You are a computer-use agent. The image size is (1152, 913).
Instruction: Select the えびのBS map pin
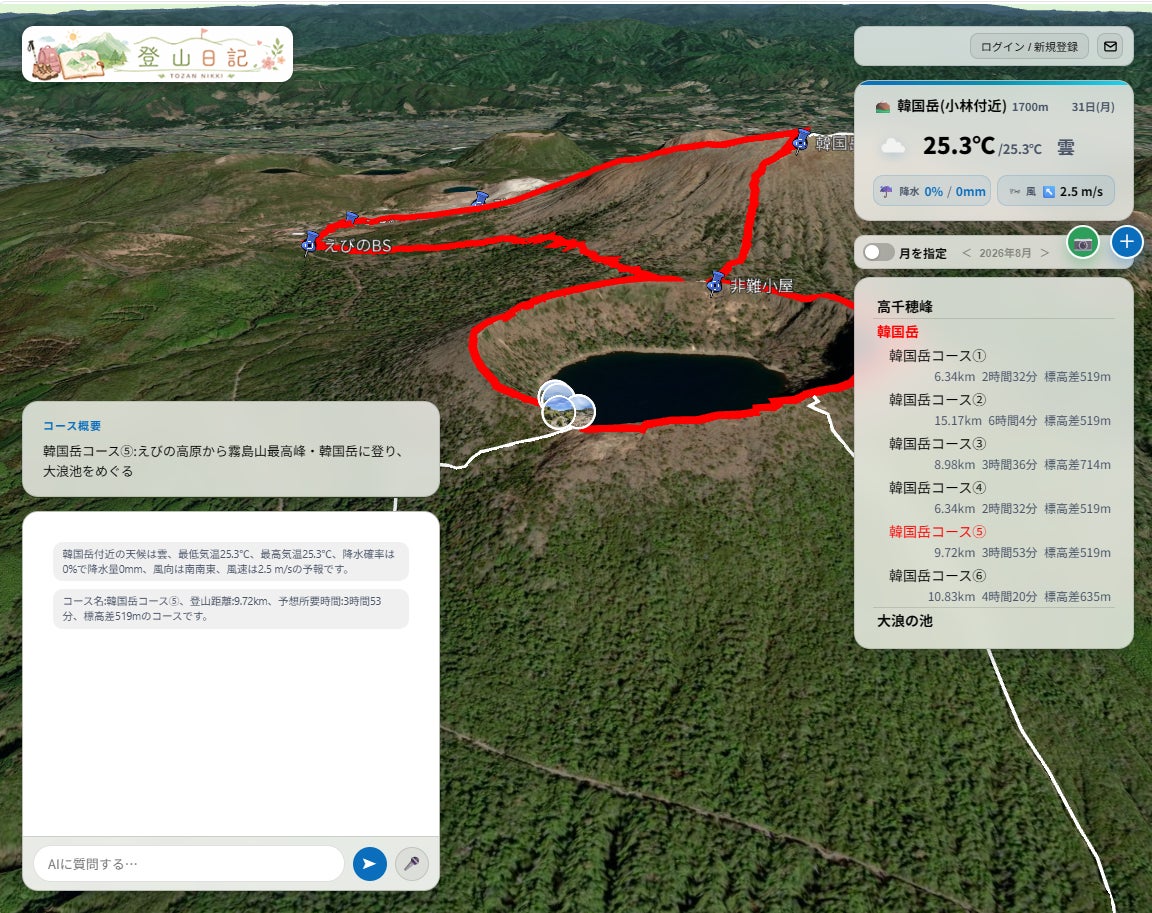(310, 242)
